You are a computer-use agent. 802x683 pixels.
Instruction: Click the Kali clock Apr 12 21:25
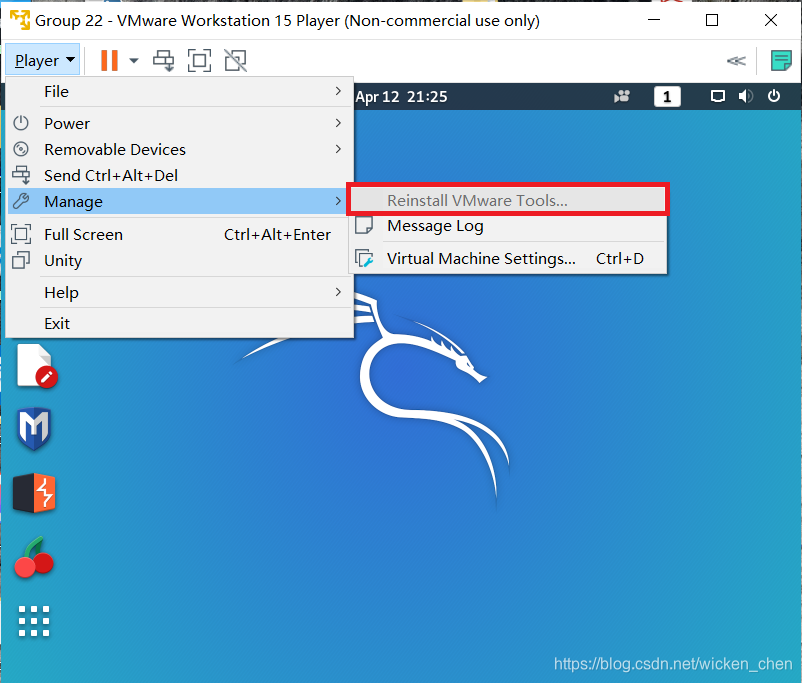[x=402, y=97]
